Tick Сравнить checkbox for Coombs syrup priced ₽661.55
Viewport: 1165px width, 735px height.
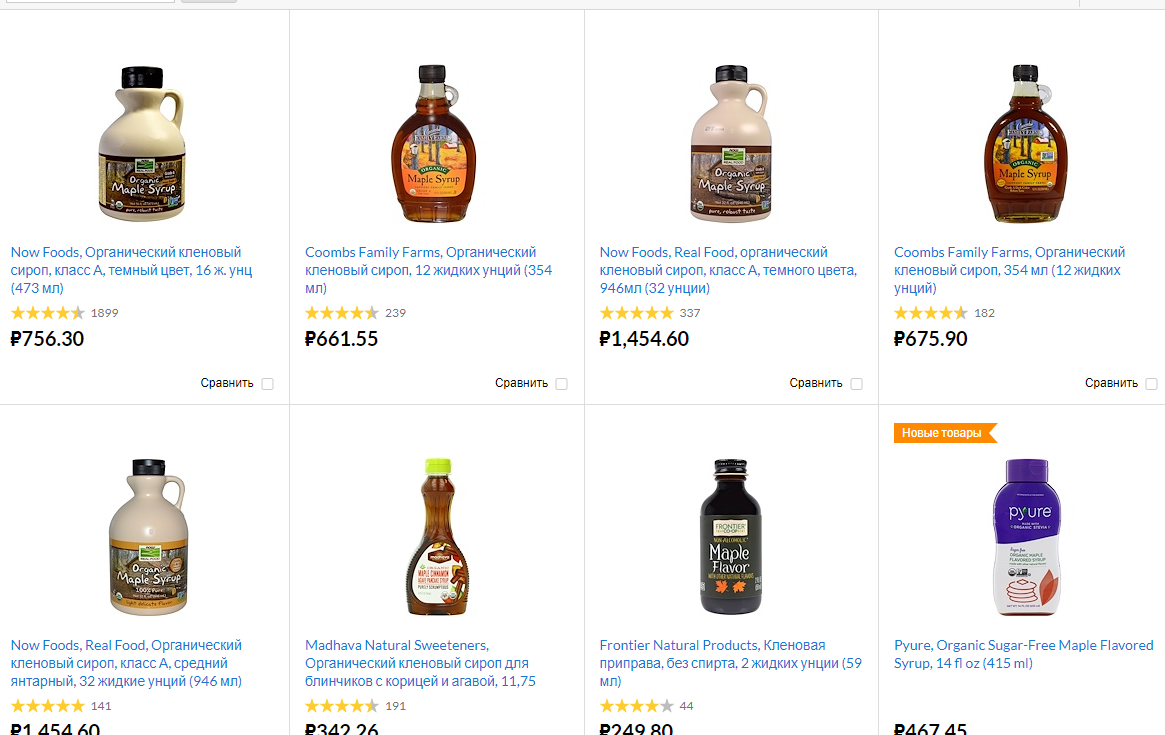pyautogui.click(x=562, y=383)
